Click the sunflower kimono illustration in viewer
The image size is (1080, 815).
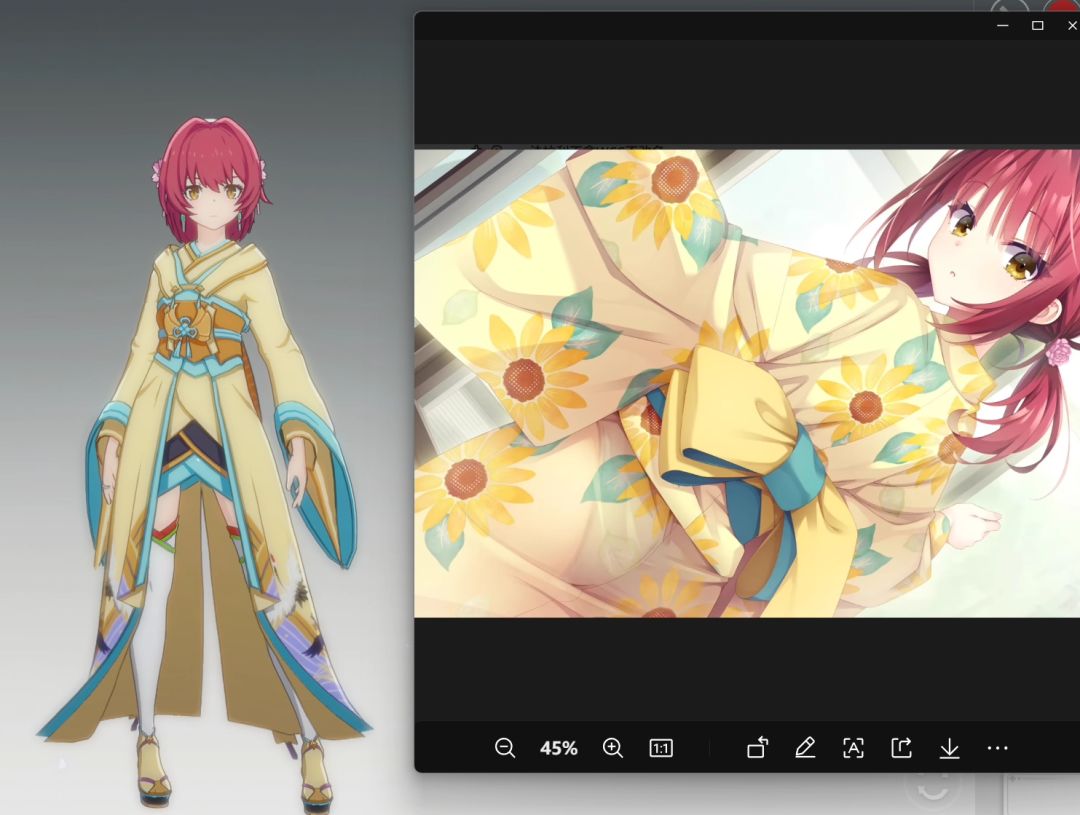[747, 382]
